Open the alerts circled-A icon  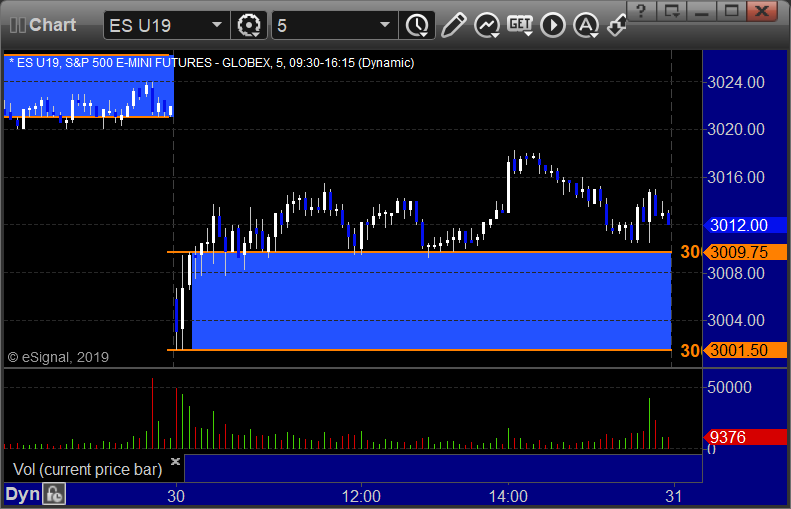pyautogui.click(x=586, y=25)
